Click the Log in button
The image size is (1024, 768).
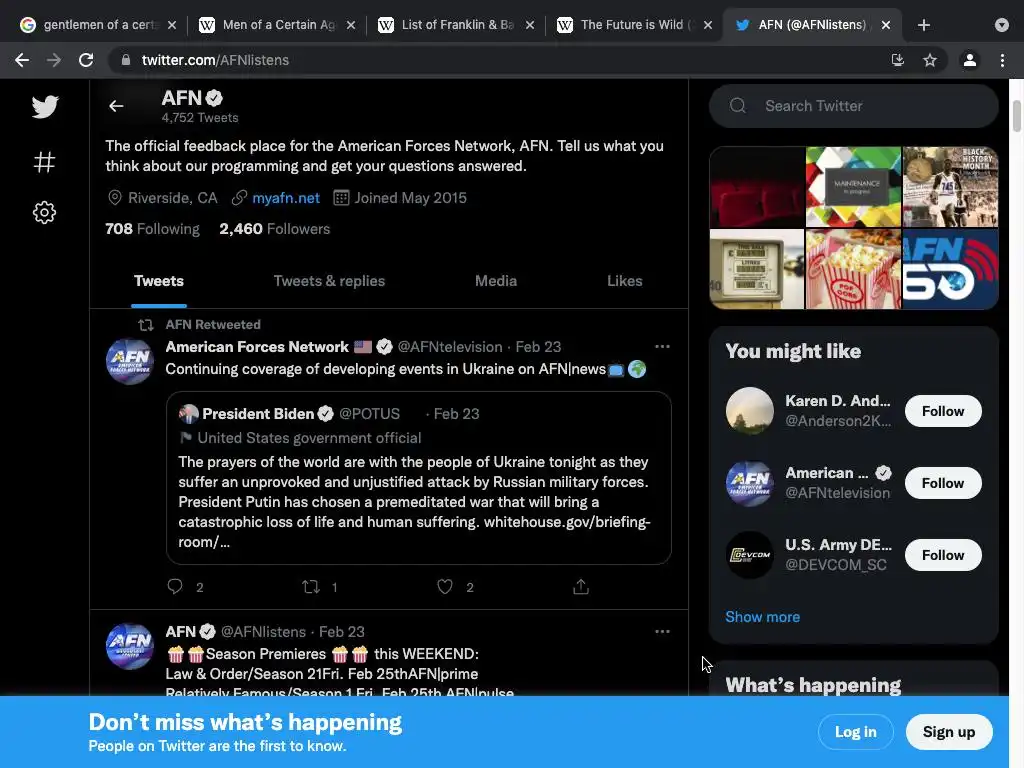[x=856, y=732]
